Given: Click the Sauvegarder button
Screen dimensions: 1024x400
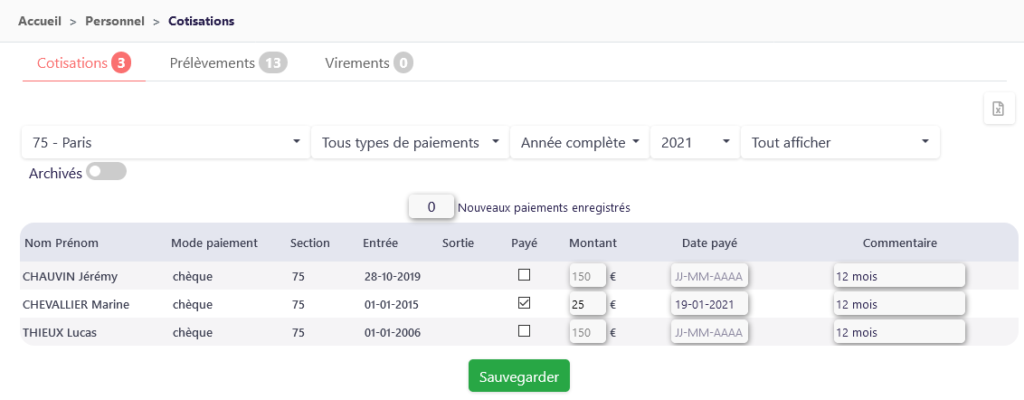Looking at the screenshot, I should (519, 376).
